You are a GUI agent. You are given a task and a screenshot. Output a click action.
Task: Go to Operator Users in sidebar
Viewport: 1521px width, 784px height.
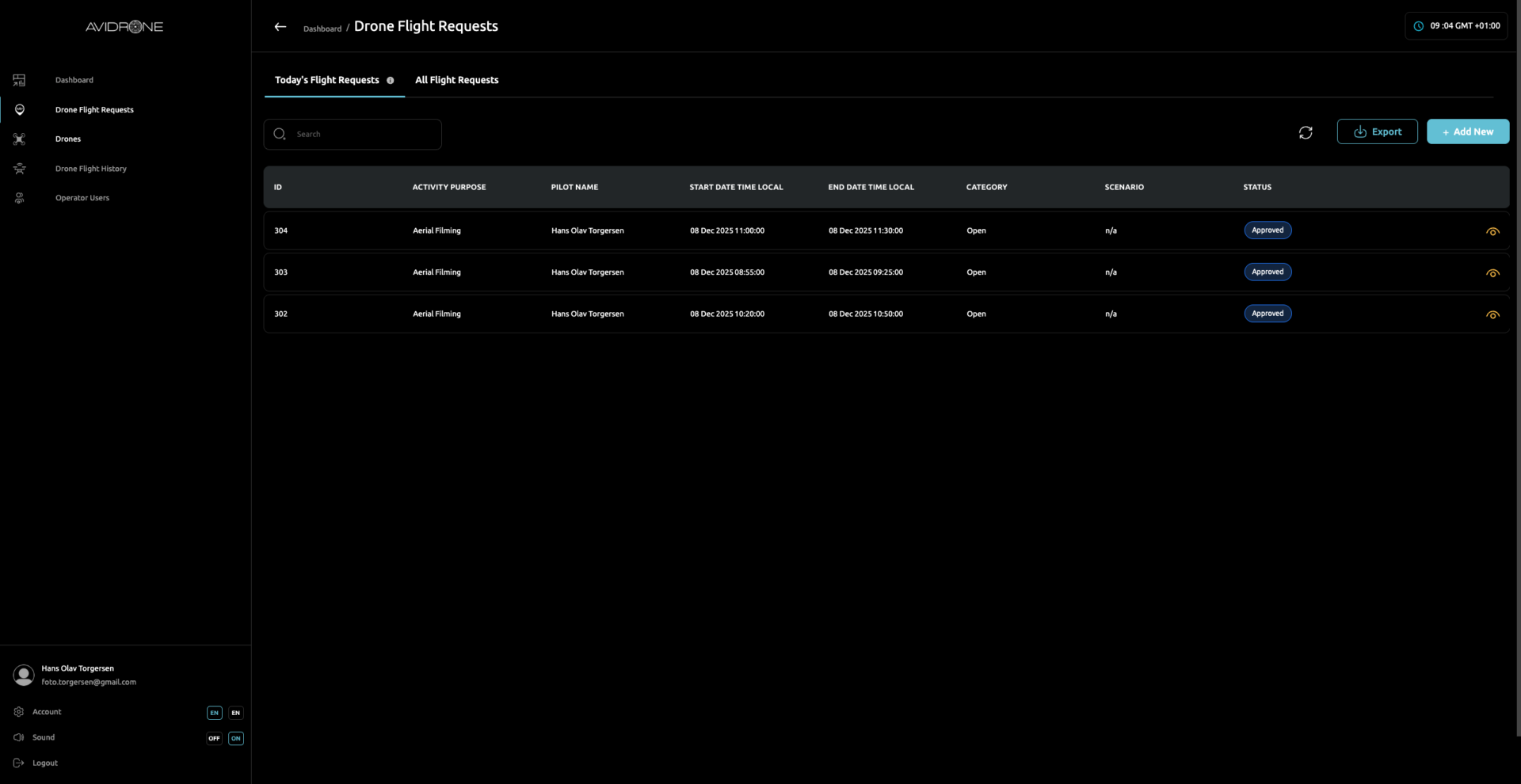pos(82,198)
